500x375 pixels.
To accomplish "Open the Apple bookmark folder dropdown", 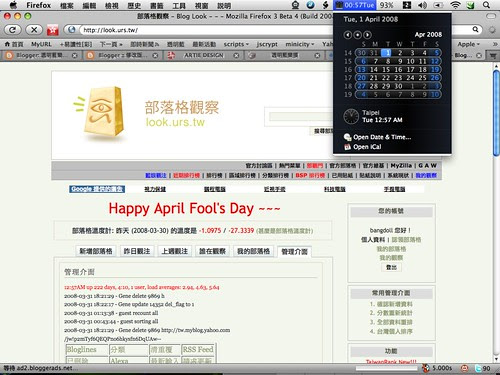I will click(x=468, y=44).
